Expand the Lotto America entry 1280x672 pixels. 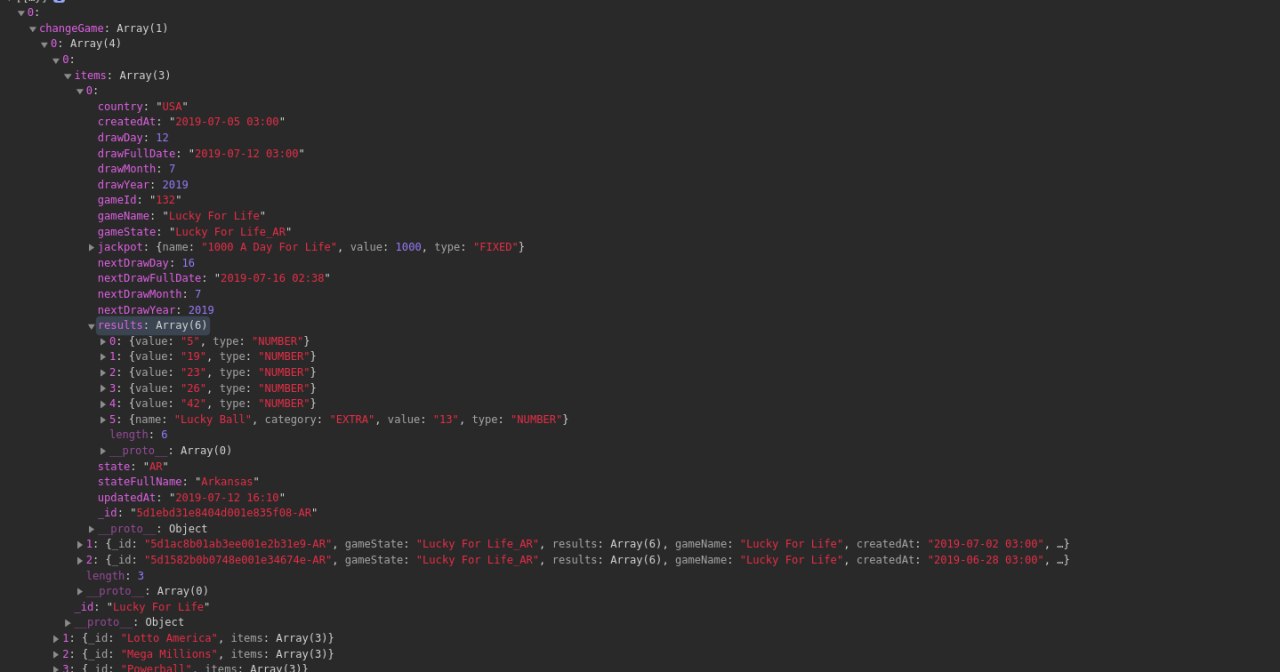(57, 638)
